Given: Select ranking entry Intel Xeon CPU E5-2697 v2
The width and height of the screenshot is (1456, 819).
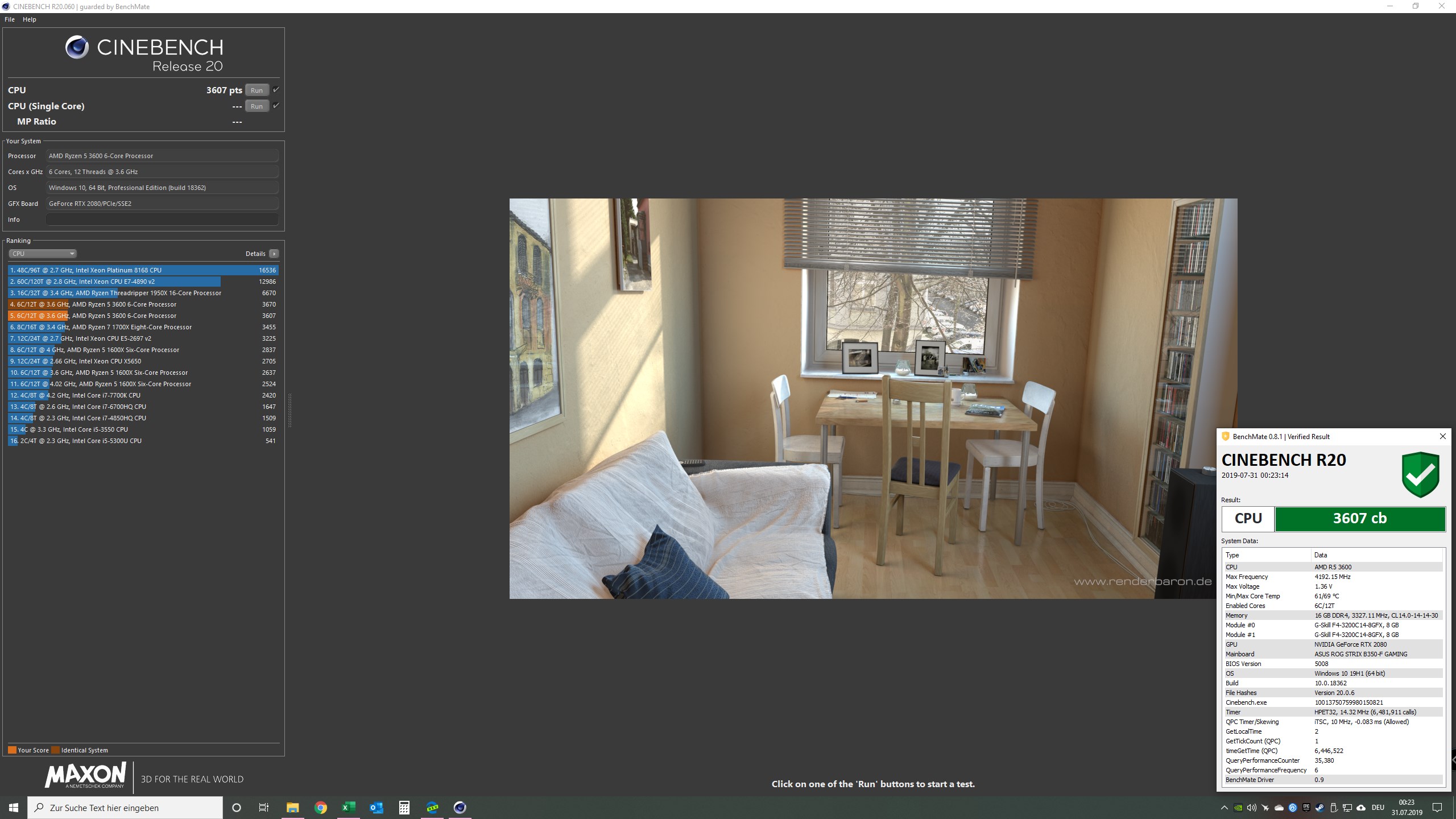Looking at the screenshot, I should coord(143,338).
